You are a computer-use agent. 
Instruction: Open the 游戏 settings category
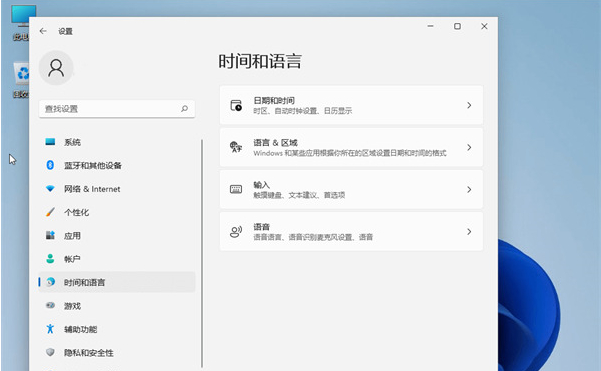tap(117, 306)
